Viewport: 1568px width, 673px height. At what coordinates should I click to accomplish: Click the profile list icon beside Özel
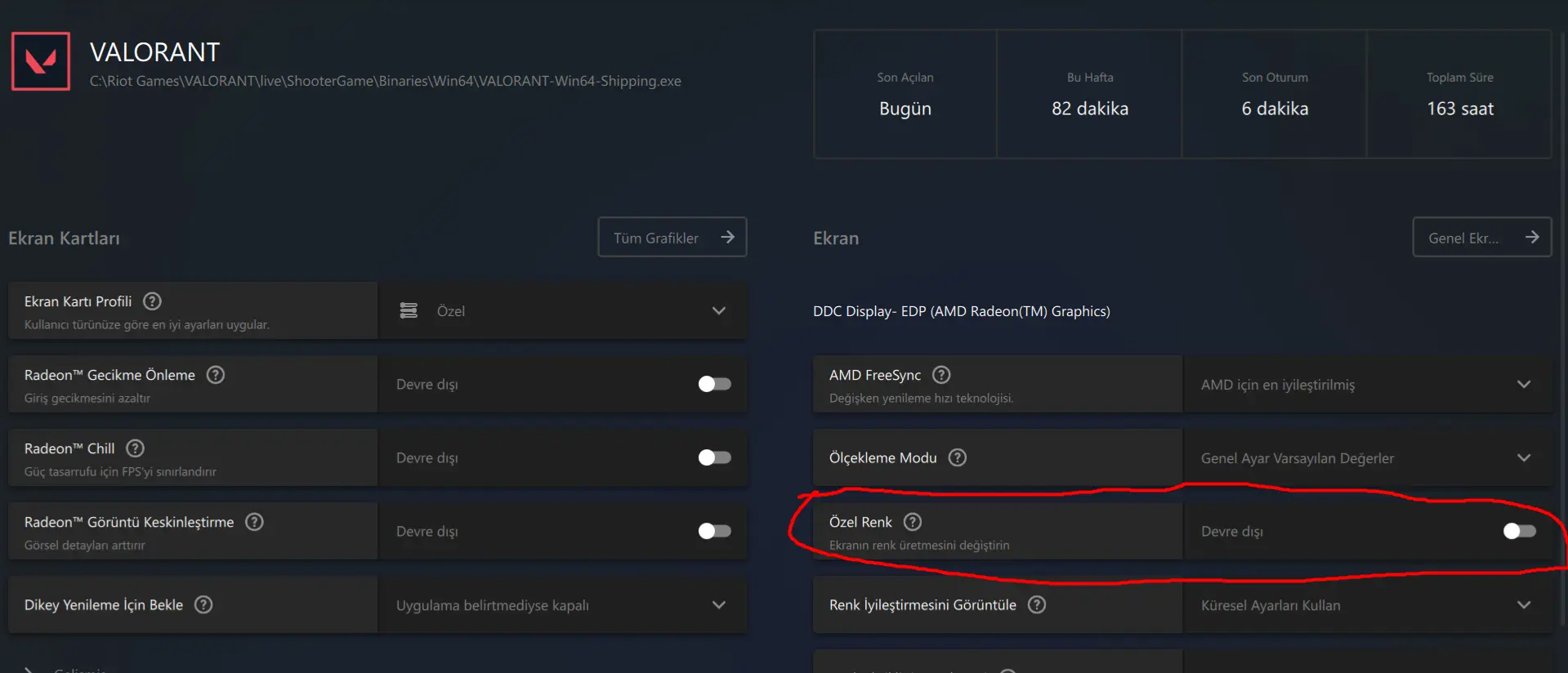409,310
